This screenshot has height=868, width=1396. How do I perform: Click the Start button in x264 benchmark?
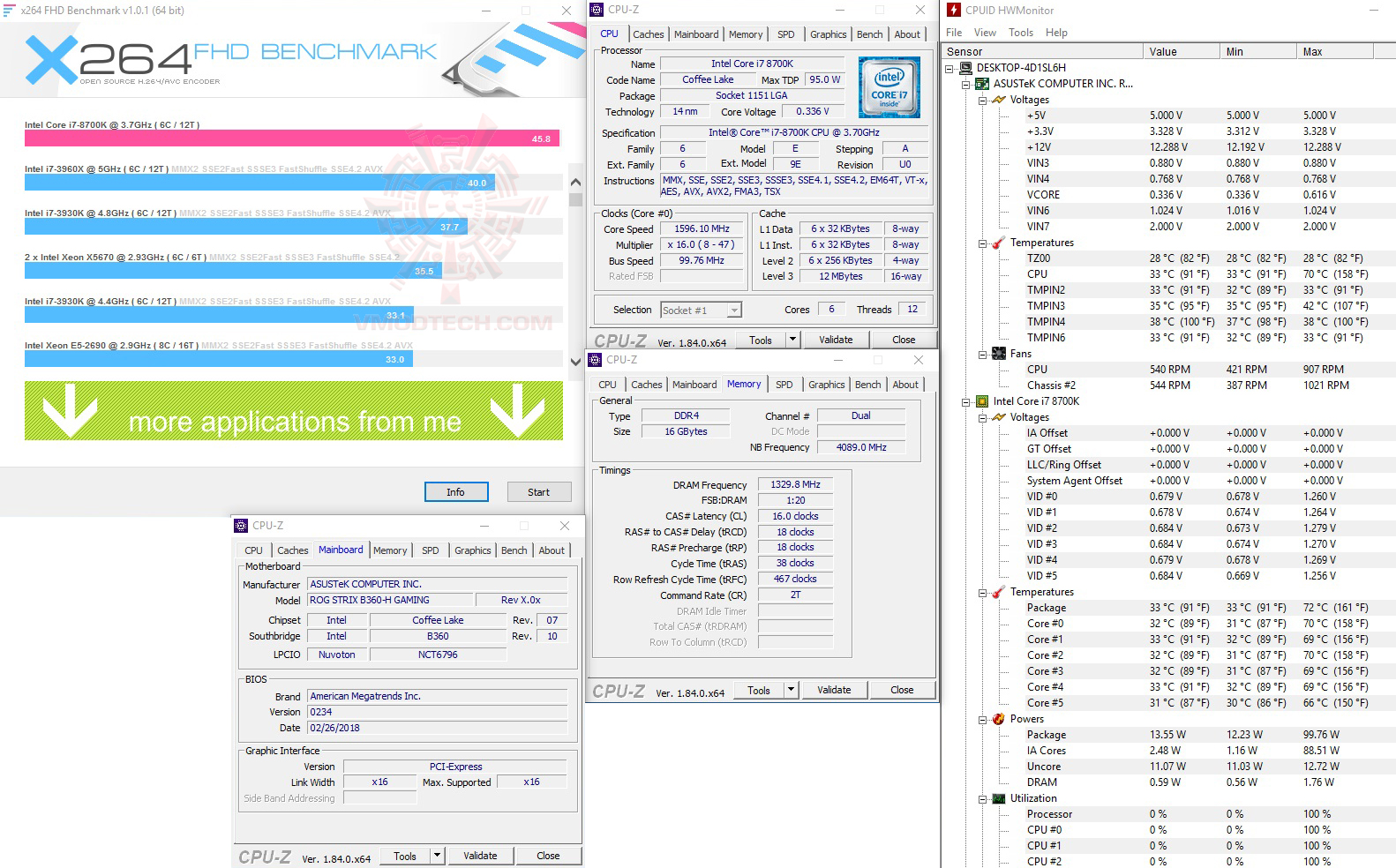tap(538, 492)
